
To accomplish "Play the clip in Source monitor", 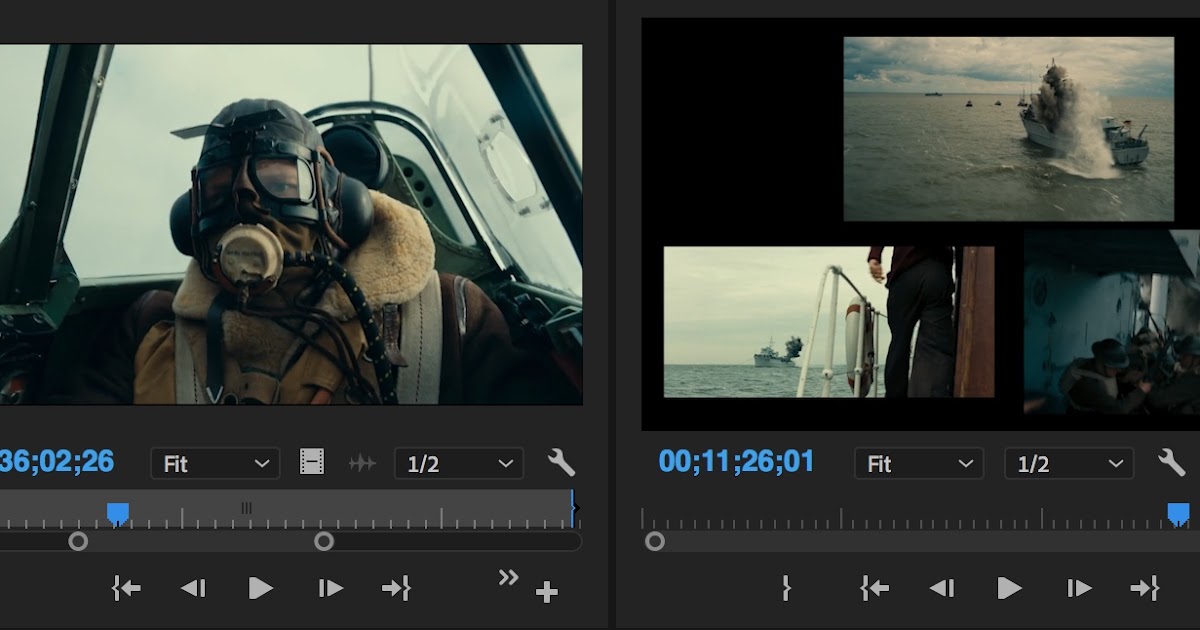I will click(260, 588).
